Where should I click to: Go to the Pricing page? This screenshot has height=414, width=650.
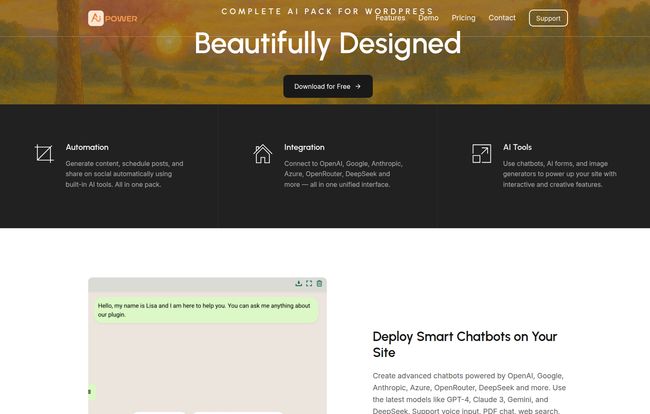(x=463, y=18)
